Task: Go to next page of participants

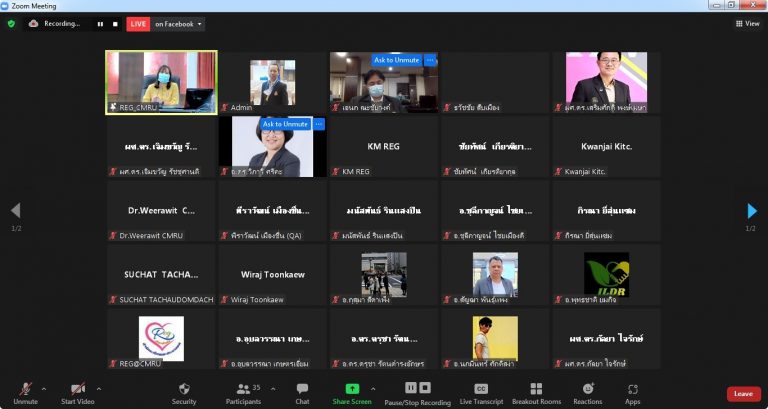Action: [752, 211]
